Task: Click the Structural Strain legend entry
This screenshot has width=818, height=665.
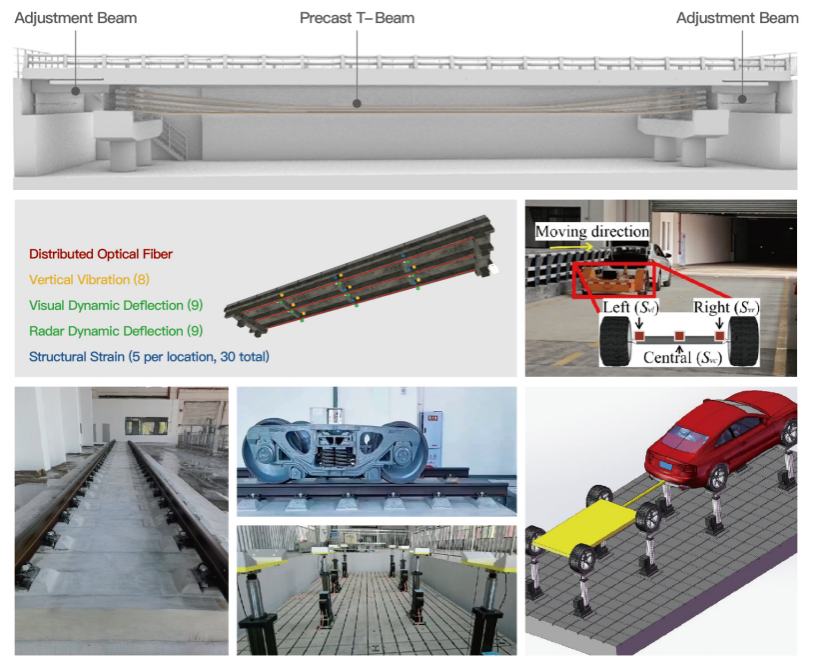Action: point(149,356)
